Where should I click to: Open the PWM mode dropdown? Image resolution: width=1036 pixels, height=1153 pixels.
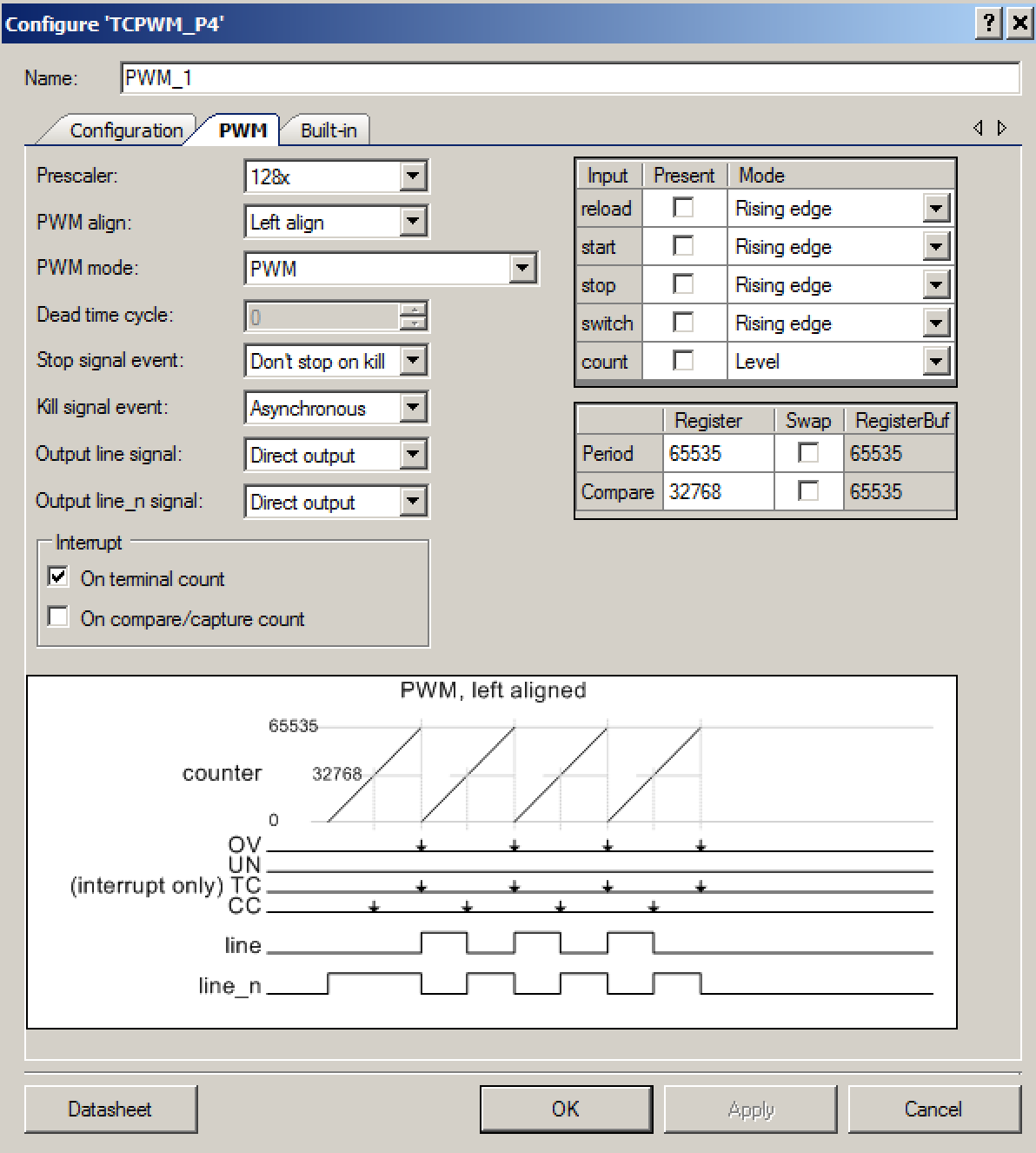[521, 268]
